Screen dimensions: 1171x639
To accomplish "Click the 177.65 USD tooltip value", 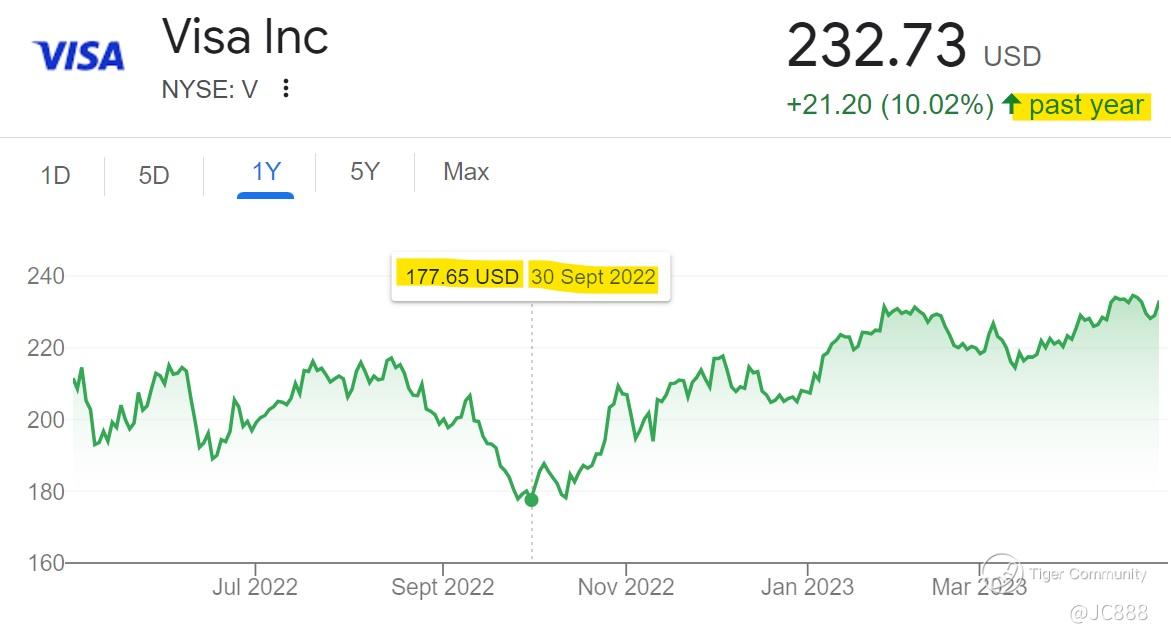I will pyautogui.click(x=462, y=277).
